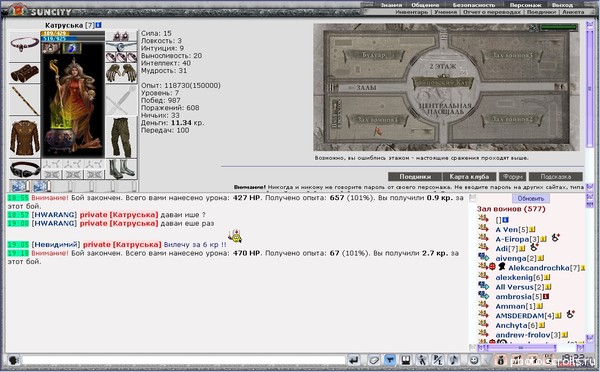Open the Безопасность top menu

pyautogui.click(x=474, y=5)
